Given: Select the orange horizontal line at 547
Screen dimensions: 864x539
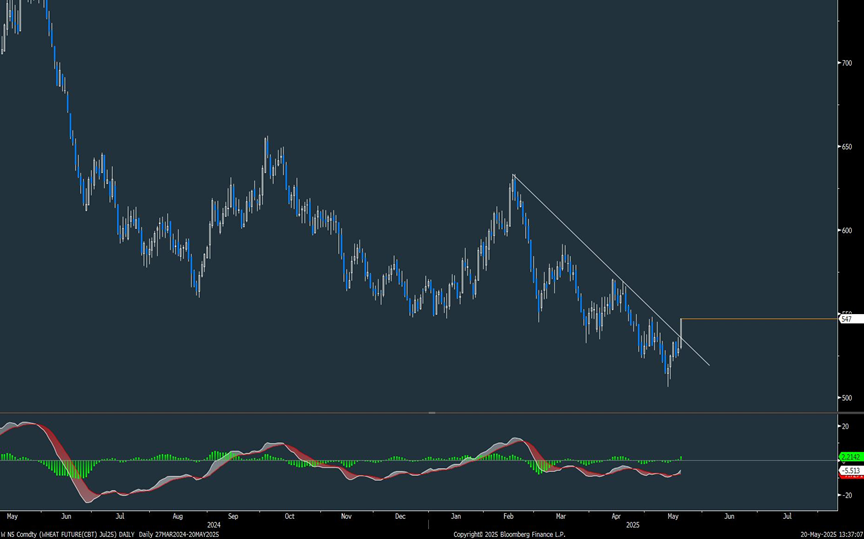Looking at the screenshot, I should click(759, 319).
